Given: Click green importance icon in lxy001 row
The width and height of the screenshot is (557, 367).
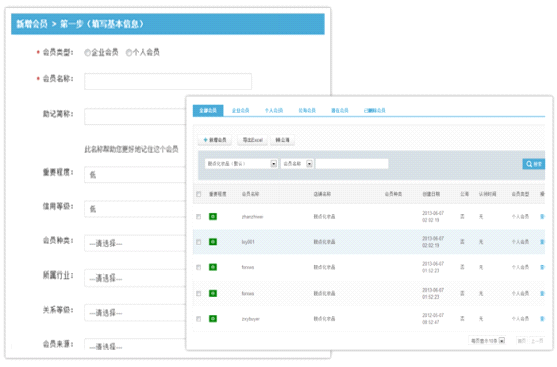Looking at the screenshot, I should 213,242.
